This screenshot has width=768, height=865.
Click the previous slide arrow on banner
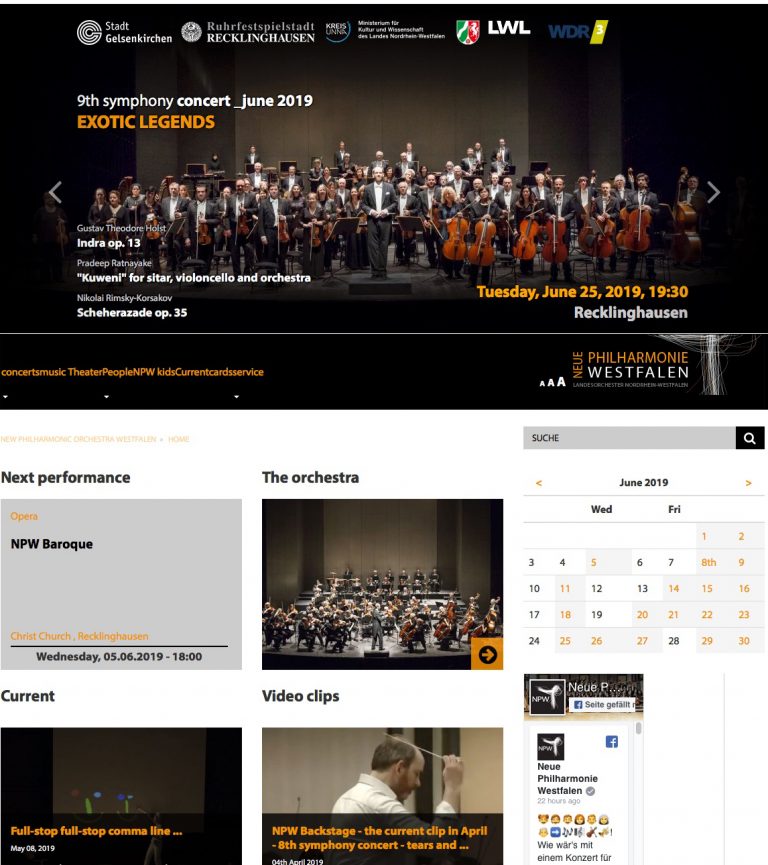tap(55, 192)
